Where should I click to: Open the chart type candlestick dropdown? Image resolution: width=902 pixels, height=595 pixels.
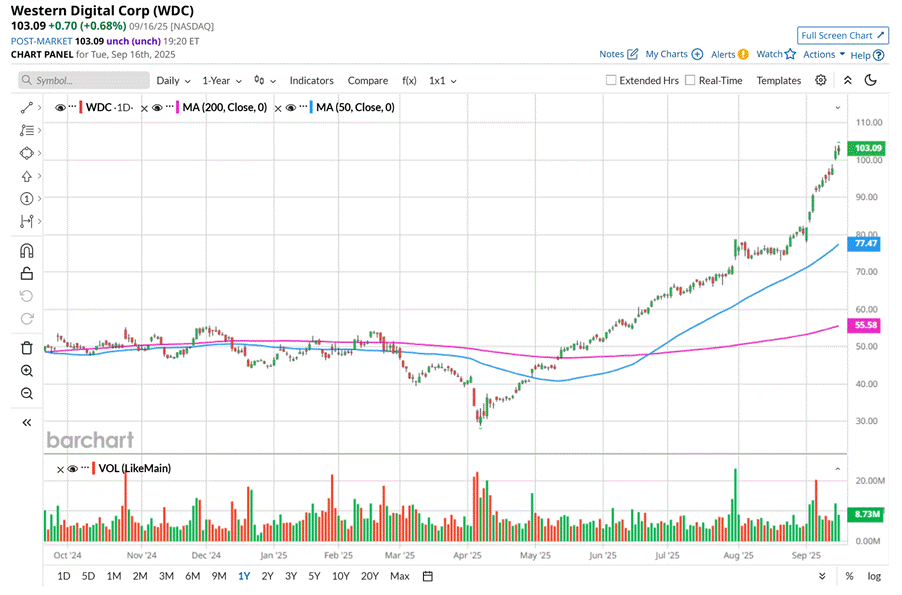click(x=265, y=81)
